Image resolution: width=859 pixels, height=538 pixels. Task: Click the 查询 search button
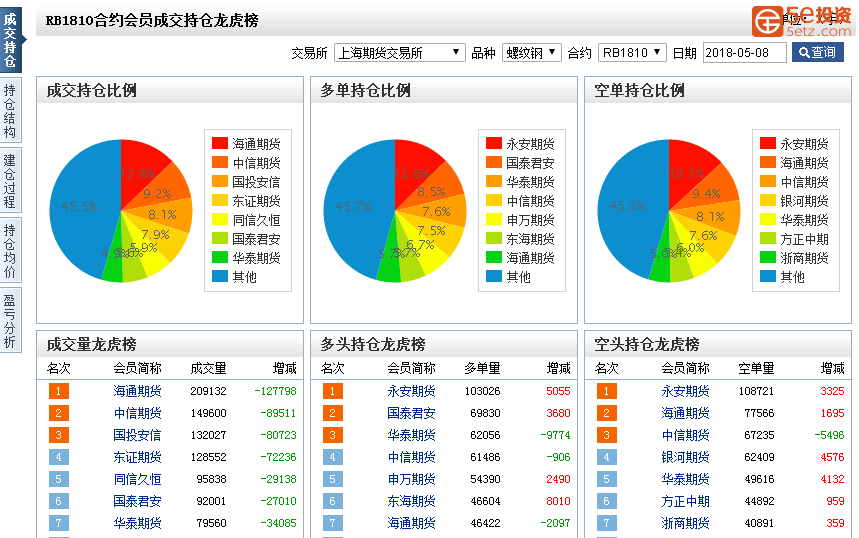(817, 53)
